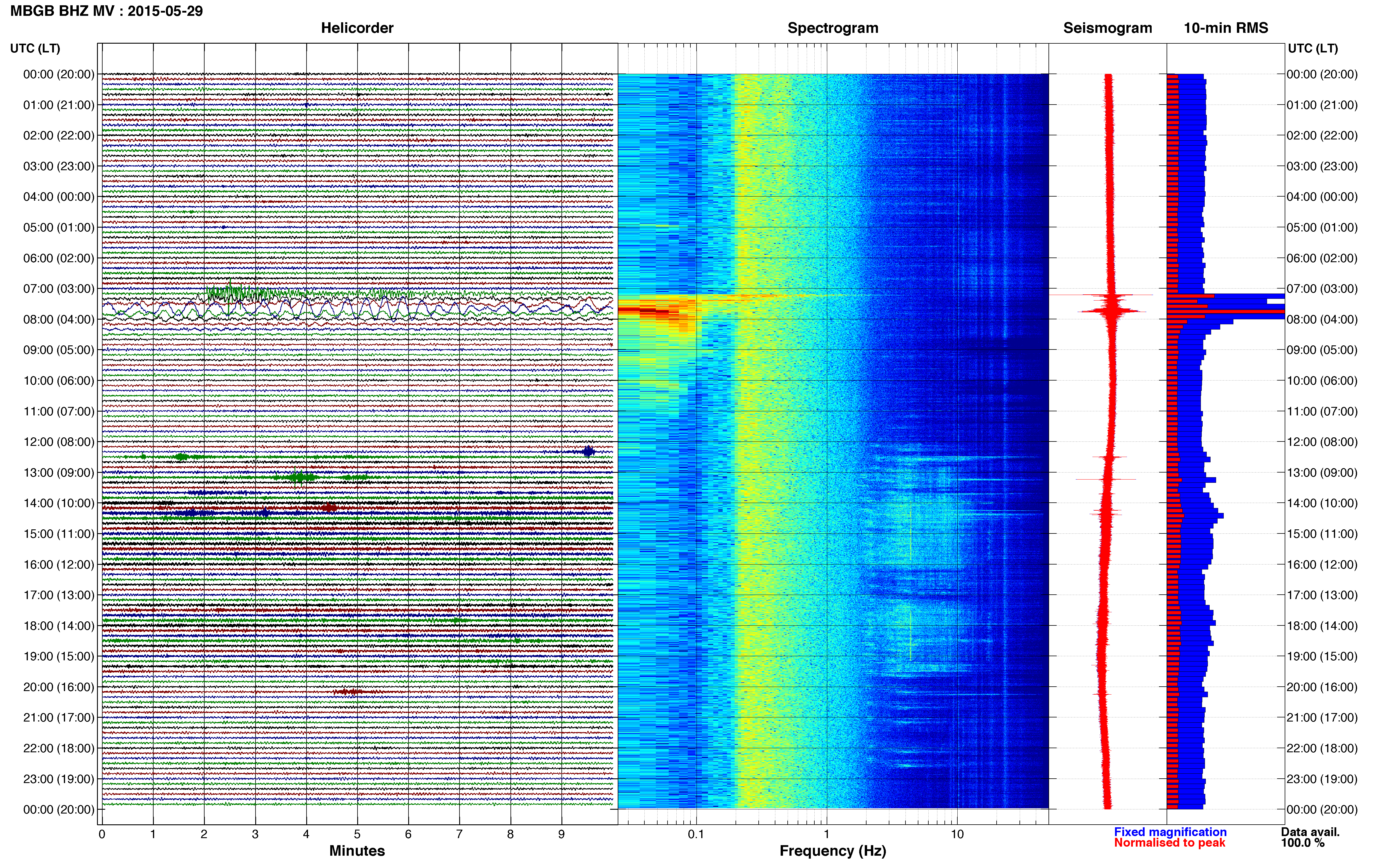The height and width of the screenshot is (868, 1389).
Task: Click 18:00 (14:00) on the helicorder time axis
Action: 59,626
